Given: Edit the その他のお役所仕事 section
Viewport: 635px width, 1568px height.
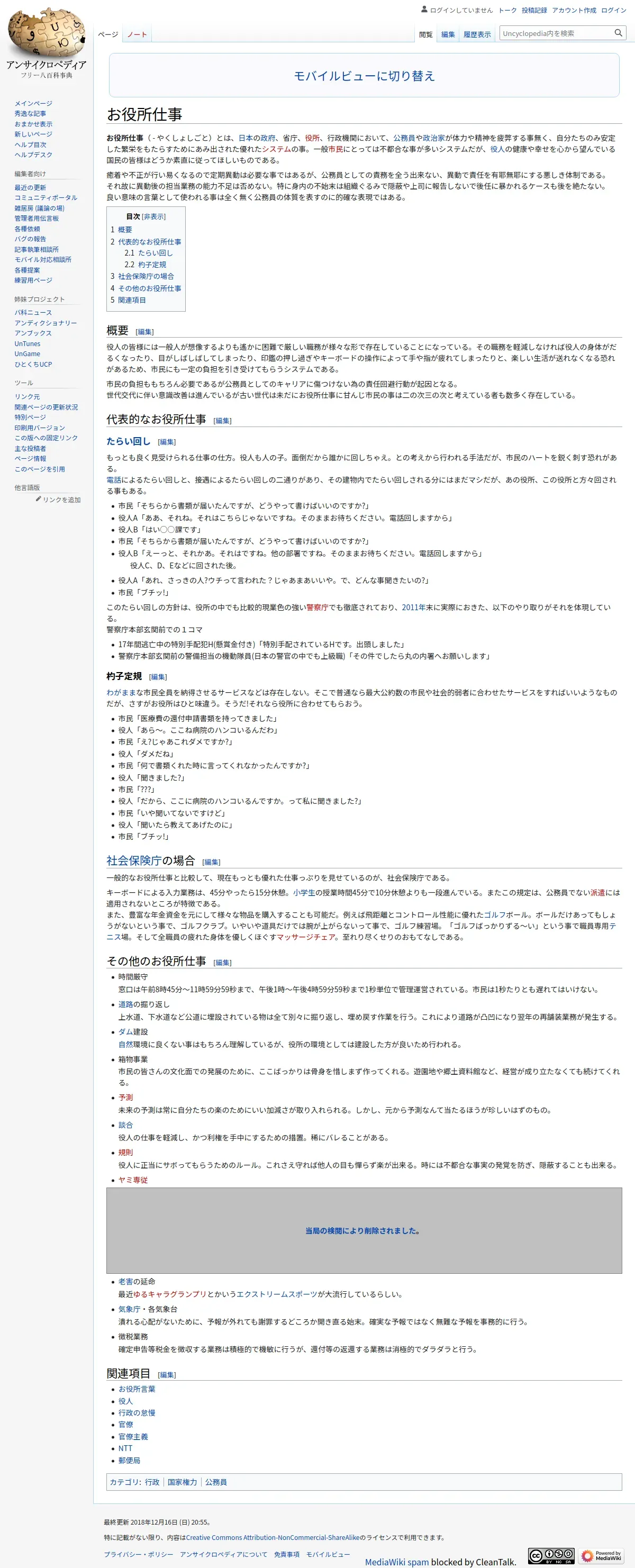Looking at the screenshot, I should (x=223, y=963).
